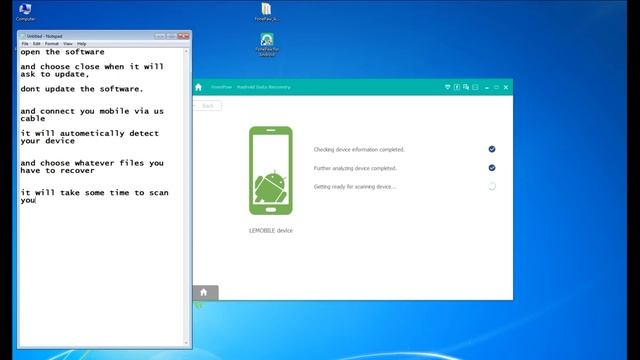Click the 'Untitled - Notepad' title text

[x=44, y=36]
